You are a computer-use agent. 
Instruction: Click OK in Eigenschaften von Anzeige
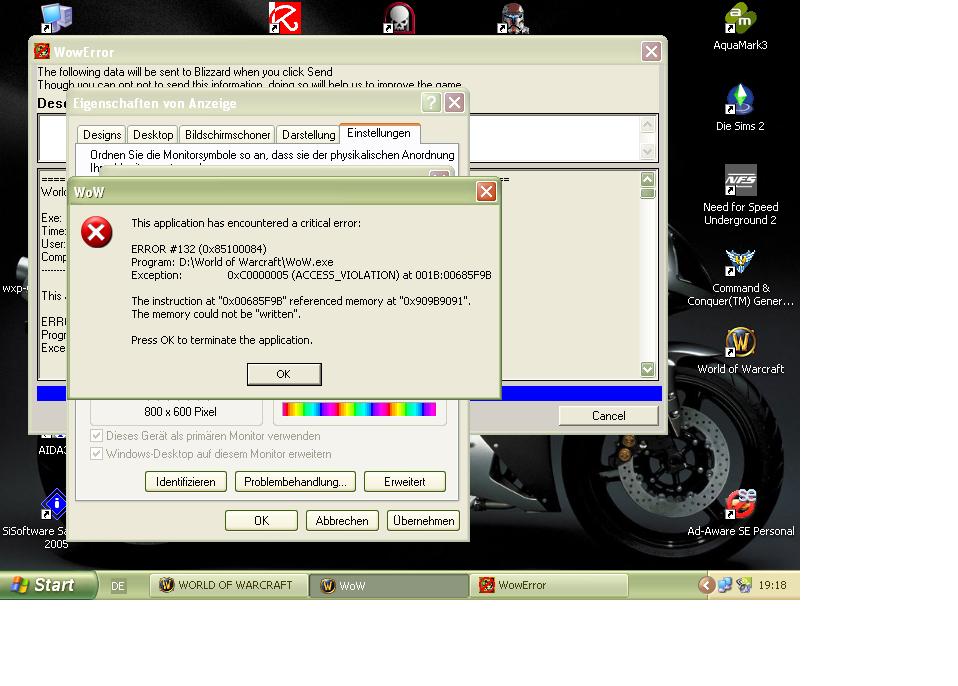(261, 520)
